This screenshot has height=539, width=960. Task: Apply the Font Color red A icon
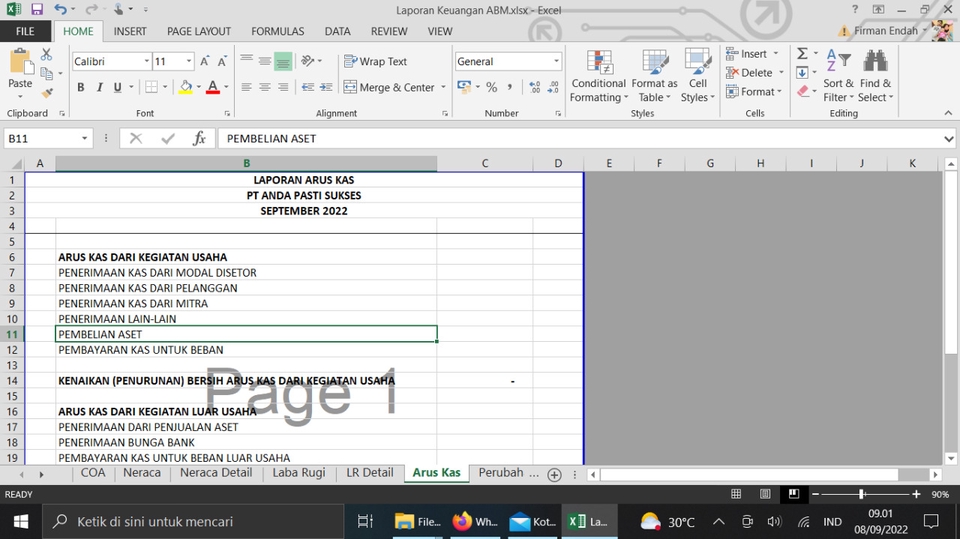[212, 87]
